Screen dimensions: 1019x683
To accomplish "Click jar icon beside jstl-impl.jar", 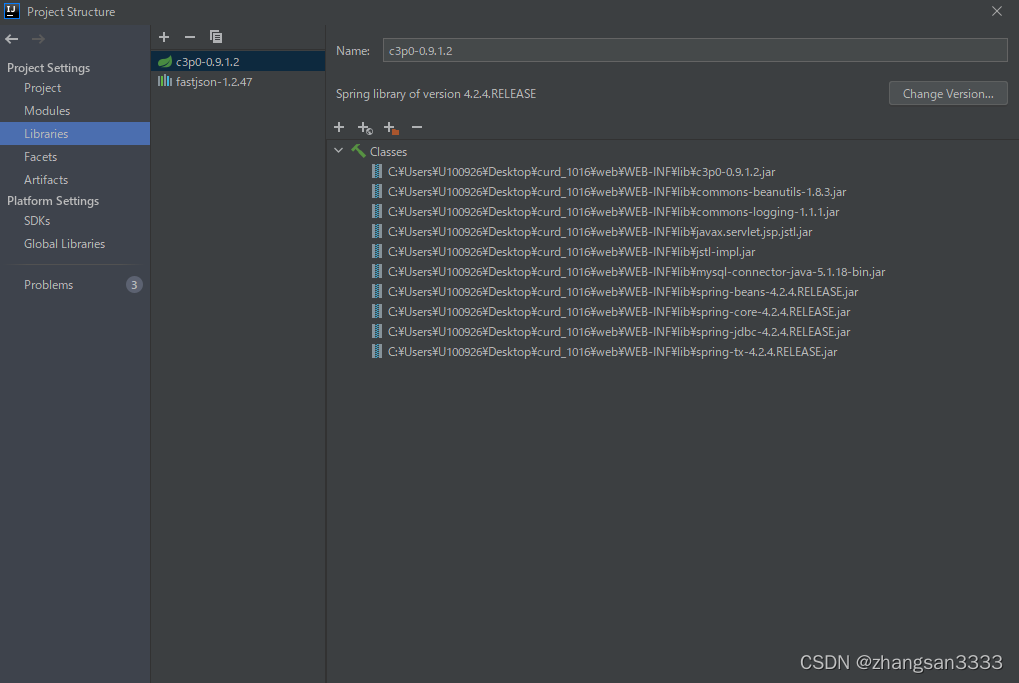I will tap(376, 251).
